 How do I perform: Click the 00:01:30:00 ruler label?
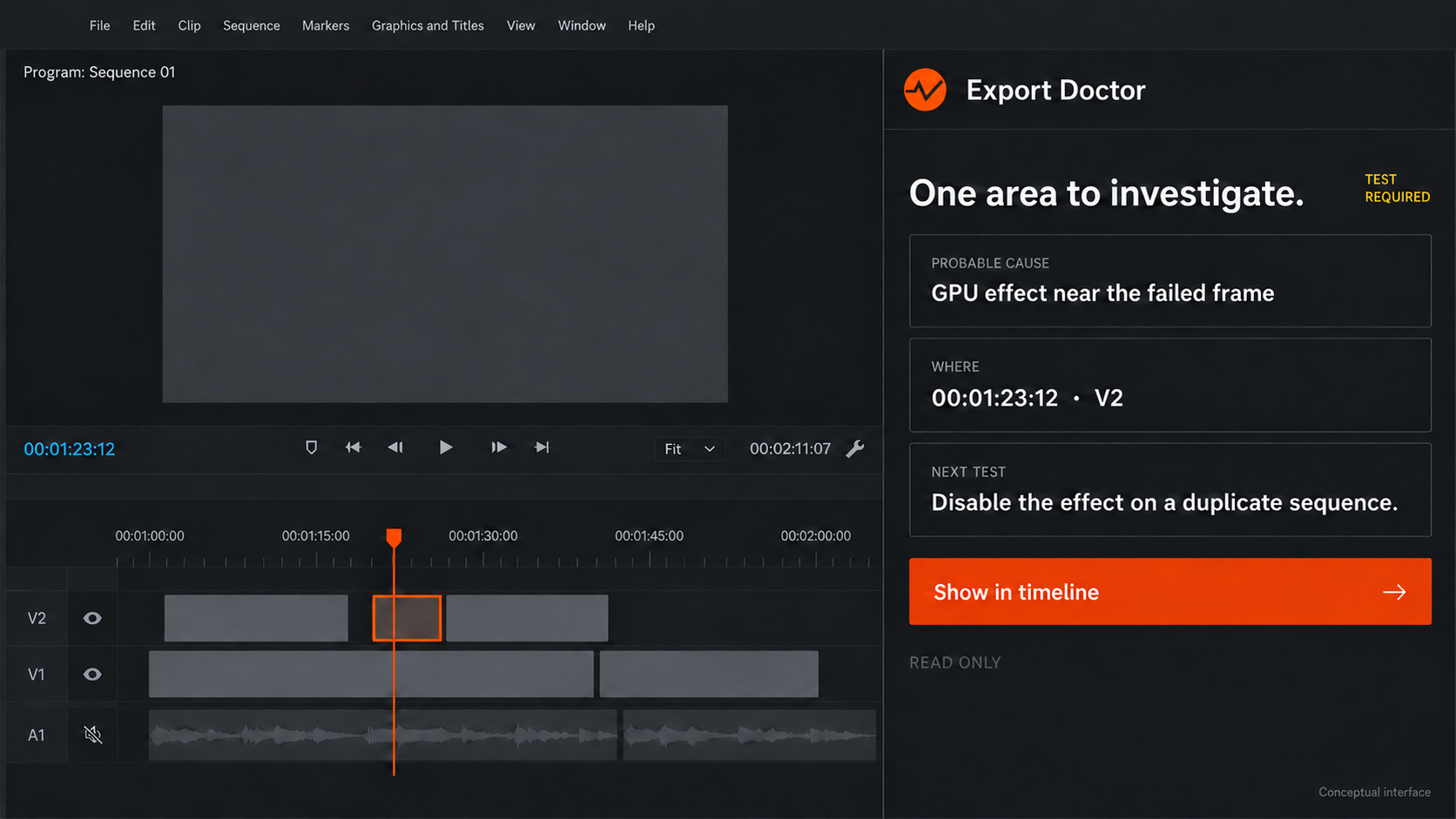(x=483, y=536)
